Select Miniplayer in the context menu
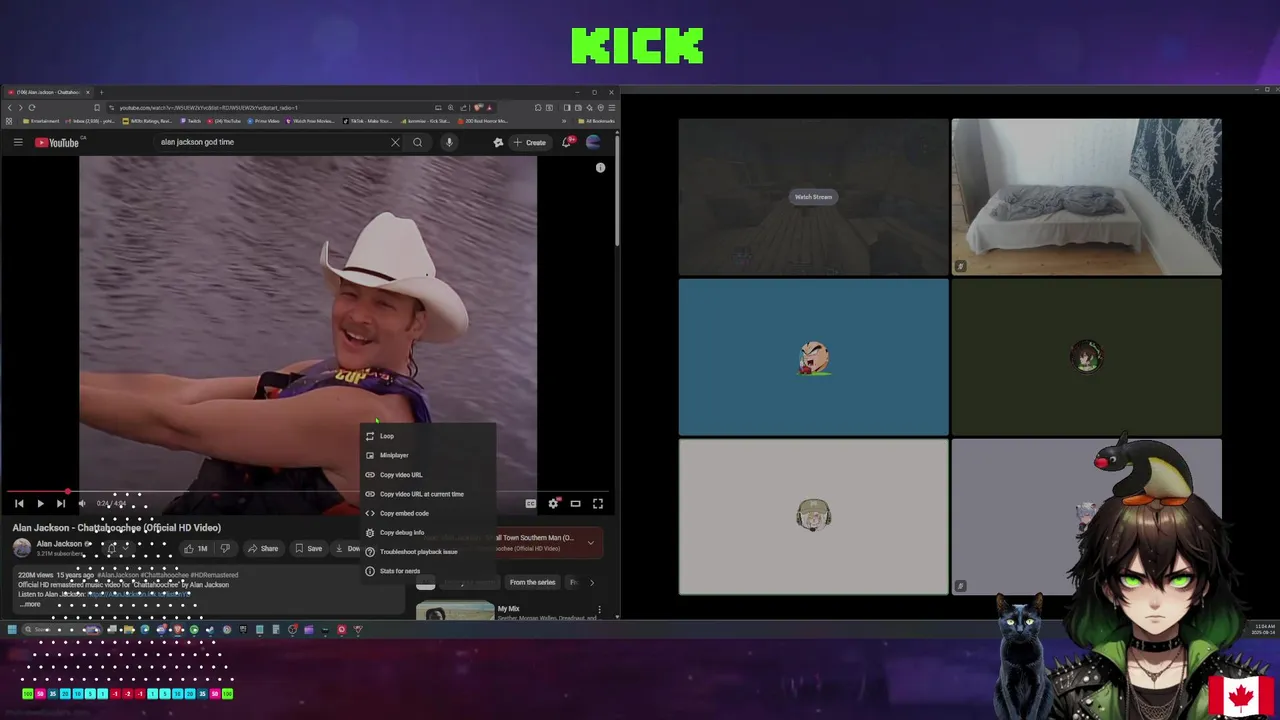1280x720 pixels. 428,455
